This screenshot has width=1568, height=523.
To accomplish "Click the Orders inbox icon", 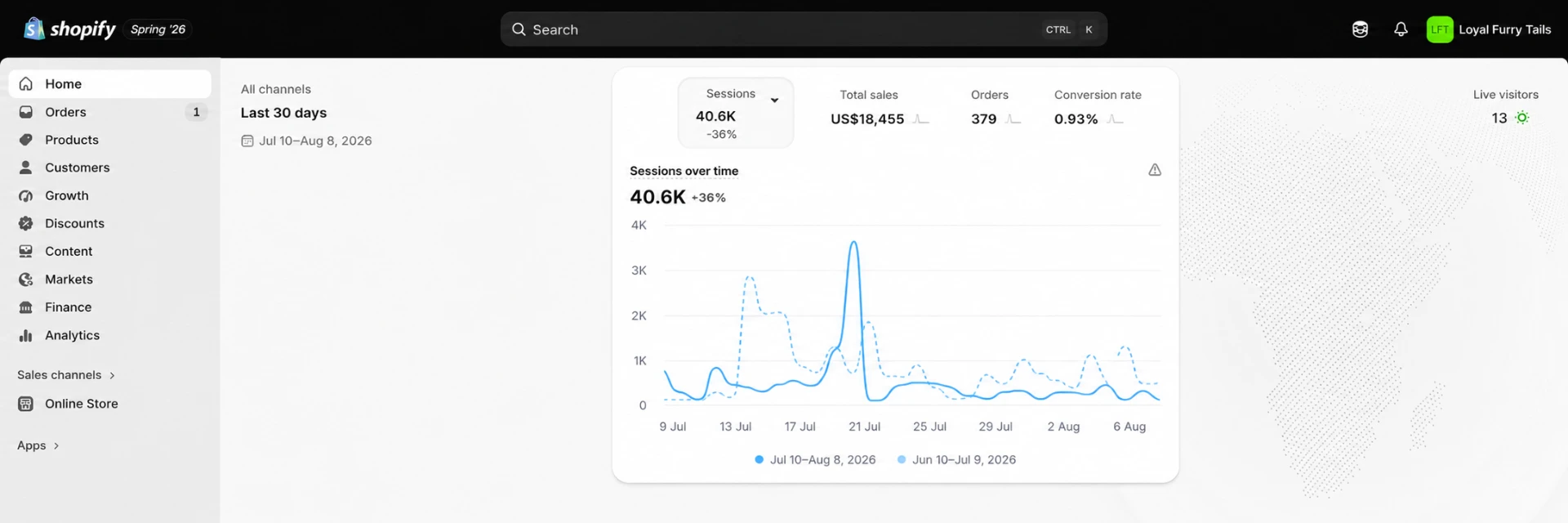I will click(26, 112).
